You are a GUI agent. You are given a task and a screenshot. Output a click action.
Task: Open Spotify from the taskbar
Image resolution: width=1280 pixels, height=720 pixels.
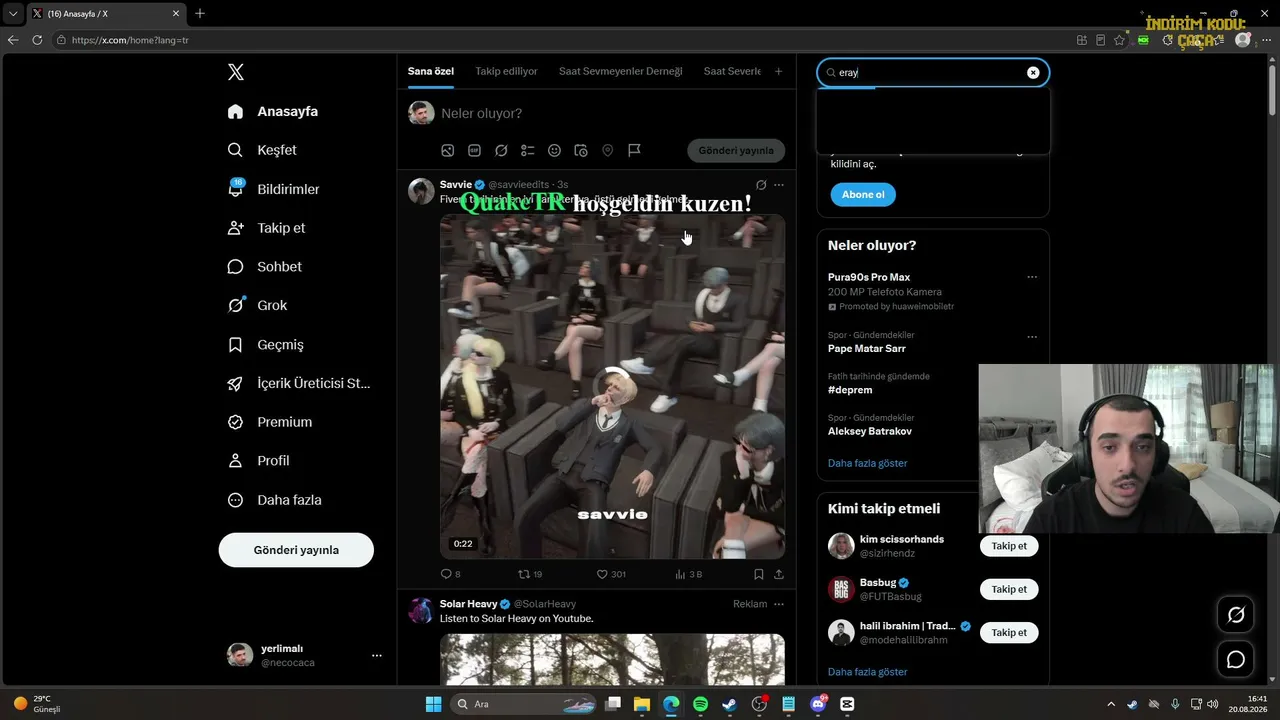coord(701,704)
